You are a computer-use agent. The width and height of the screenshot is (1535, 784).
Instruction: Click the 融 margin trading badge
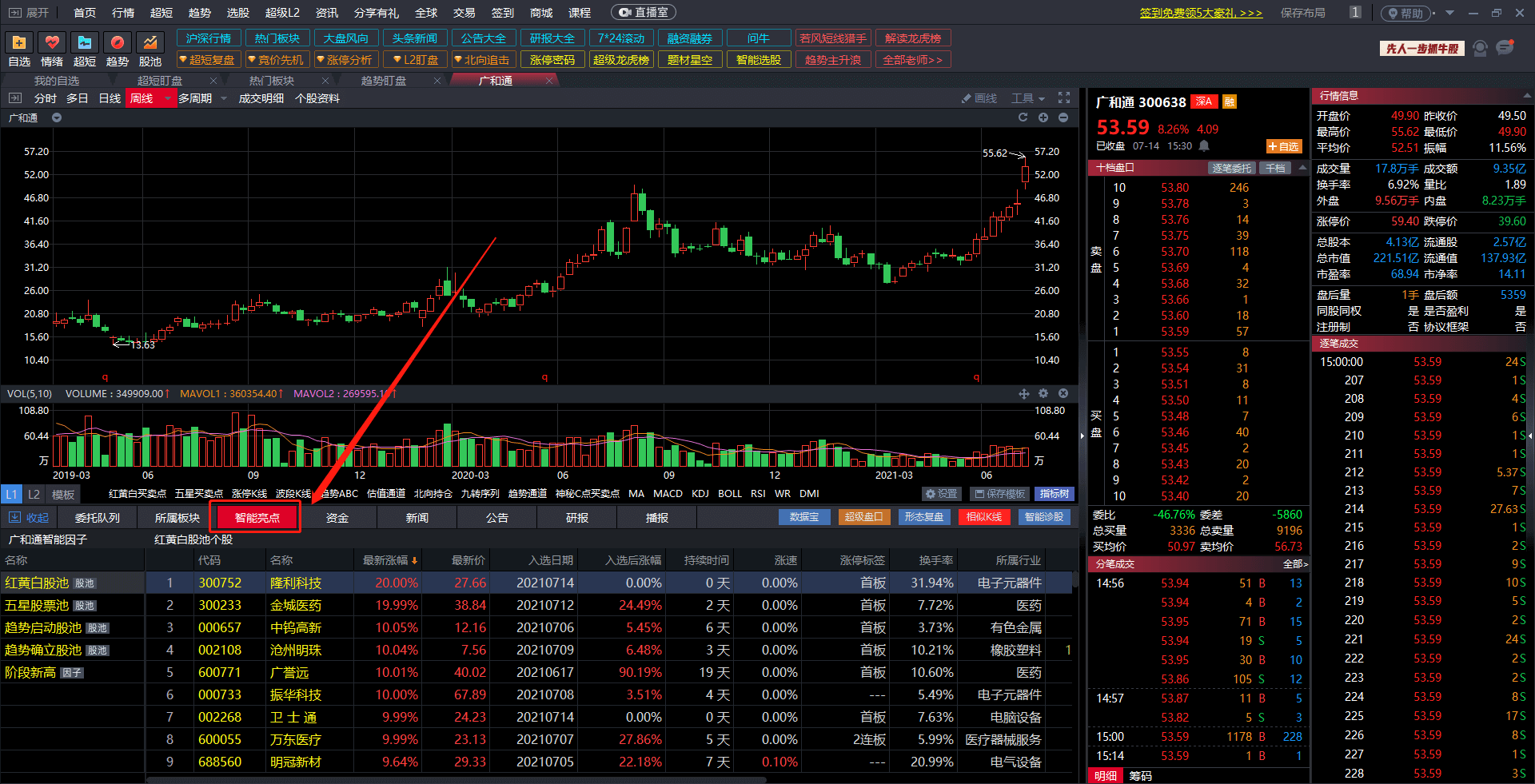click(1230, 101)
